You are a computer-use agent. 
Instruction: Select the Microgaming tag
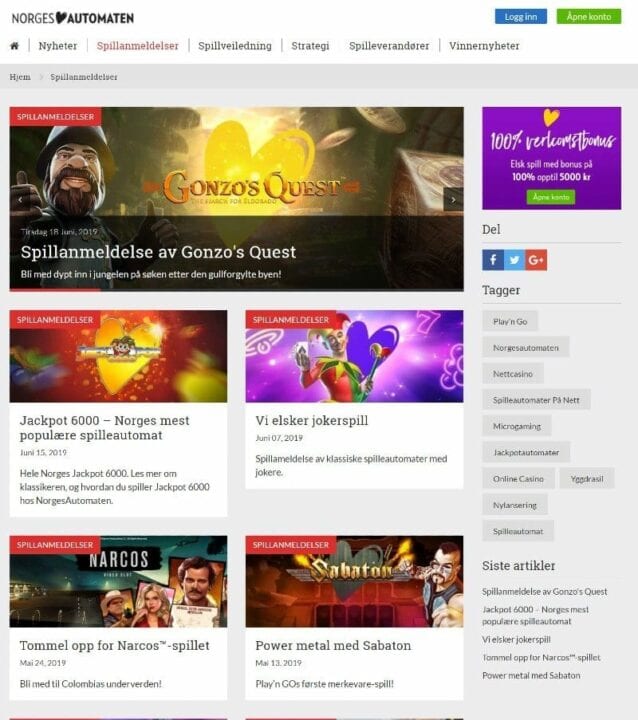pyautogui.click(x=517, y=426)
